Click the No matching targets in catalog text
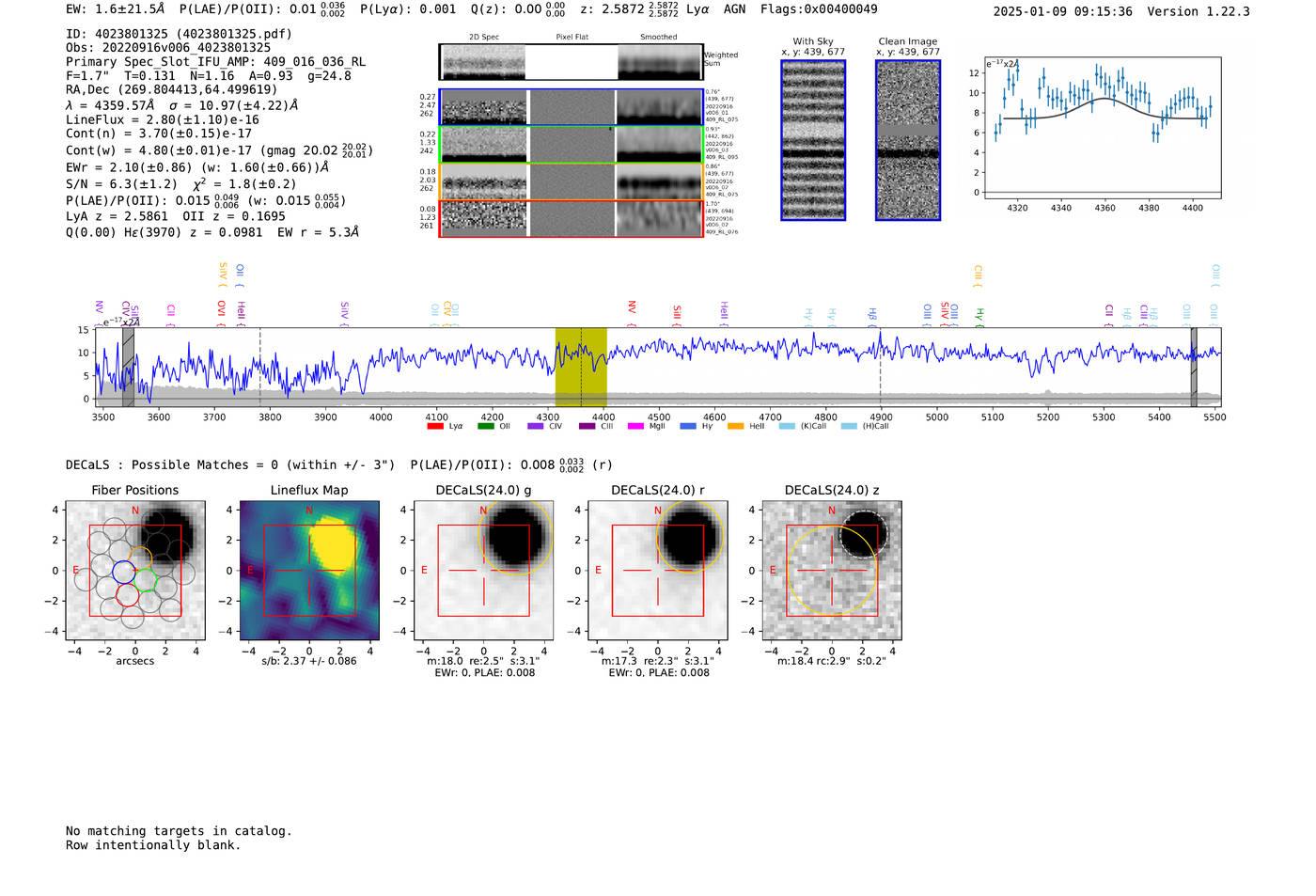Image resolution: width=1316 pixels, height=896 pixels. coord(179,831)
